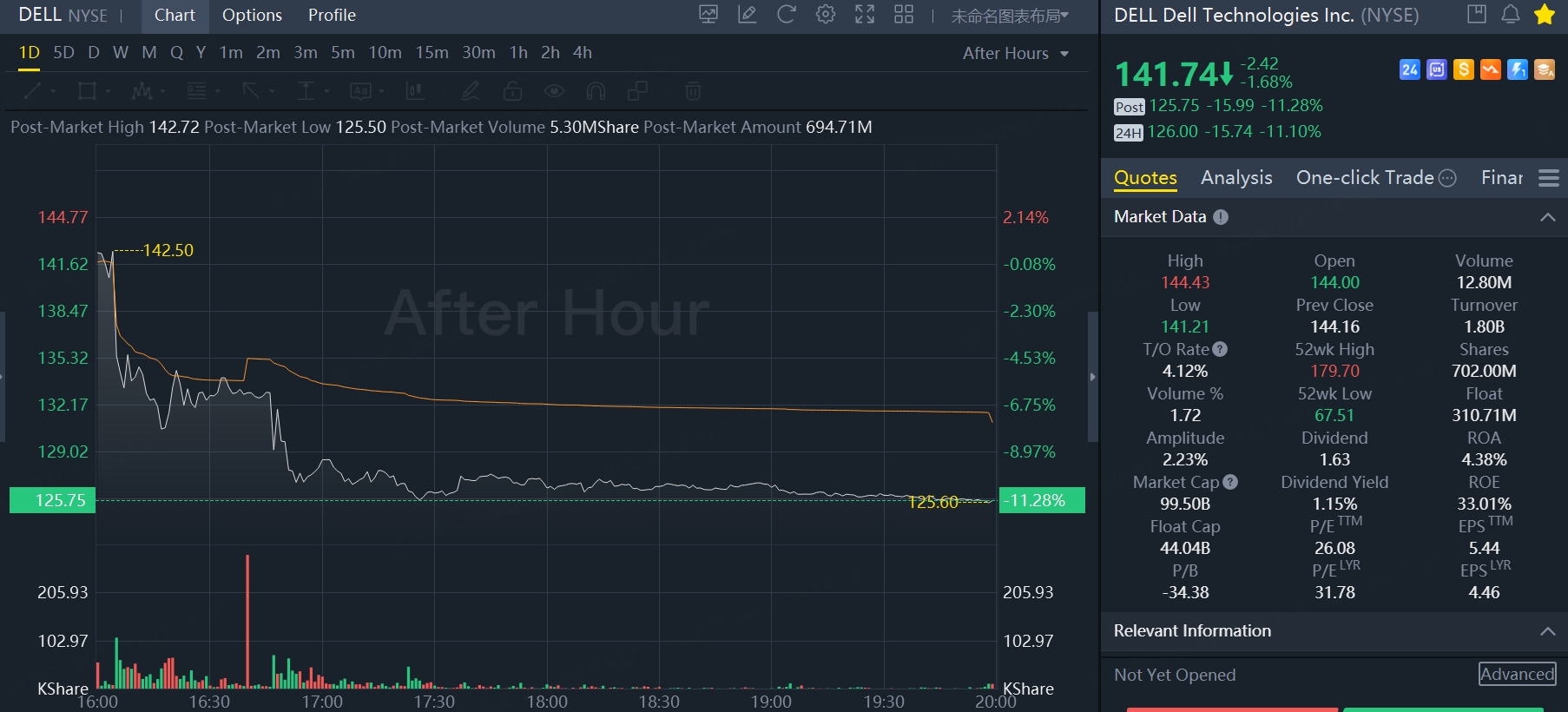Screen dimensions: 1568x712
Task: Switch to the Options tab
Action: pyautogui.click(x=252, y=16)
